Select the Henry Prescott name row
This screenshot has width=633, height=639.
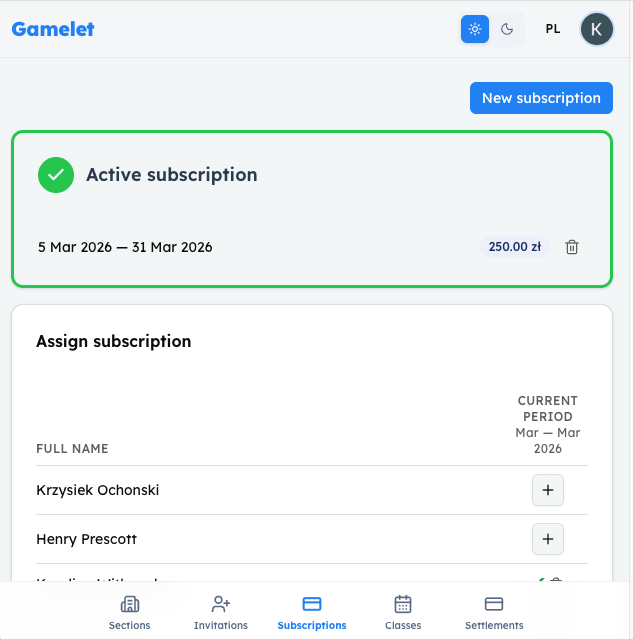coord(87,539)
